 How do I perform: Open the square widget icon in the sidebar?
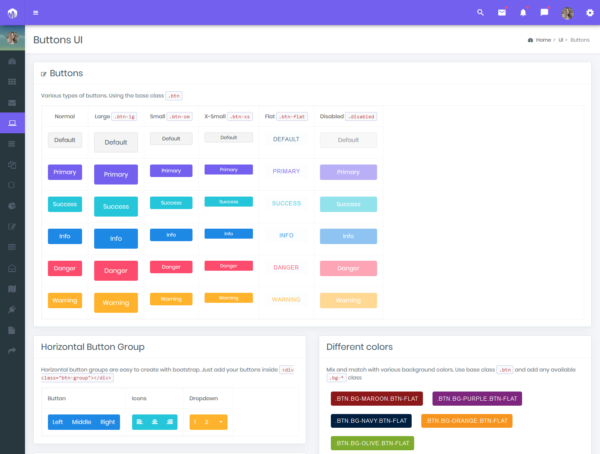pyautogui.click(x=12, y=185)
